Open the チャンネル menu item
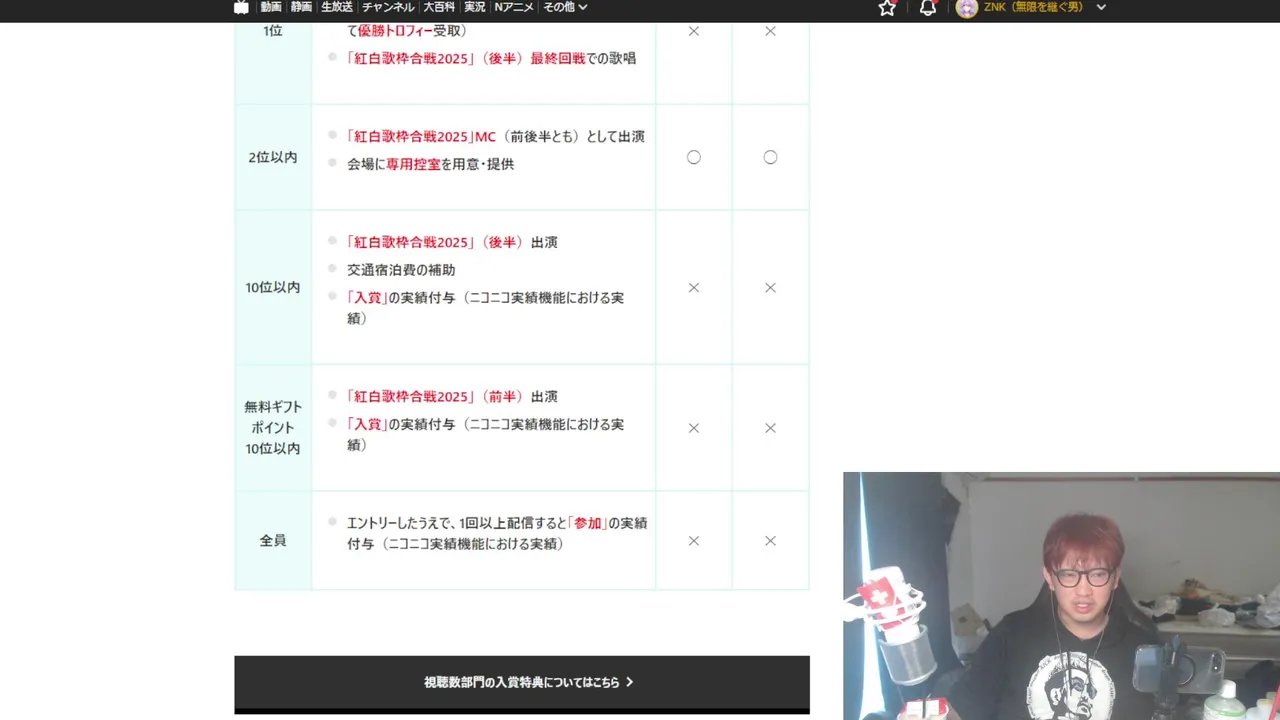The width and height of the screenshot is (1280, 720). click(388, 7)
